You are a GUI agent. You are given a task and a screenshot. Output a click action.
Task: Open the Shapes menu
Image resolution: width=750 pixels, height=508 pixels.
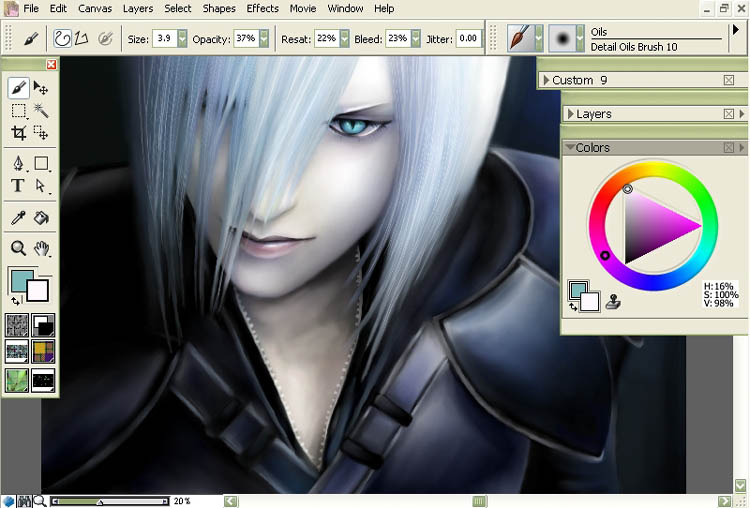(219, 9)
